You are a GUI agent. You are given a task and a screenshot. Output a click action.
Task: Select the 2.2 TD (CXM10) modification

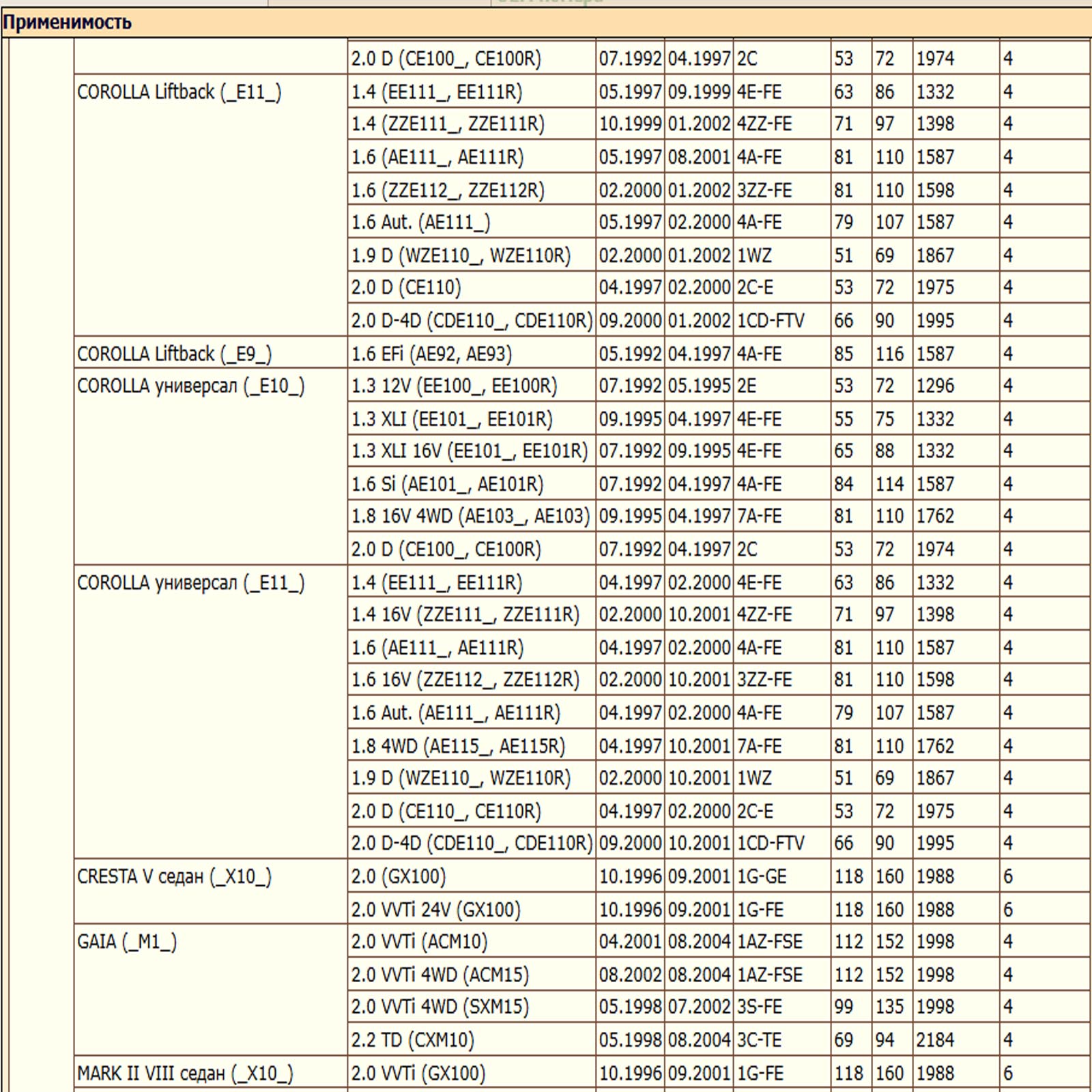click(x=412, y=1040)
